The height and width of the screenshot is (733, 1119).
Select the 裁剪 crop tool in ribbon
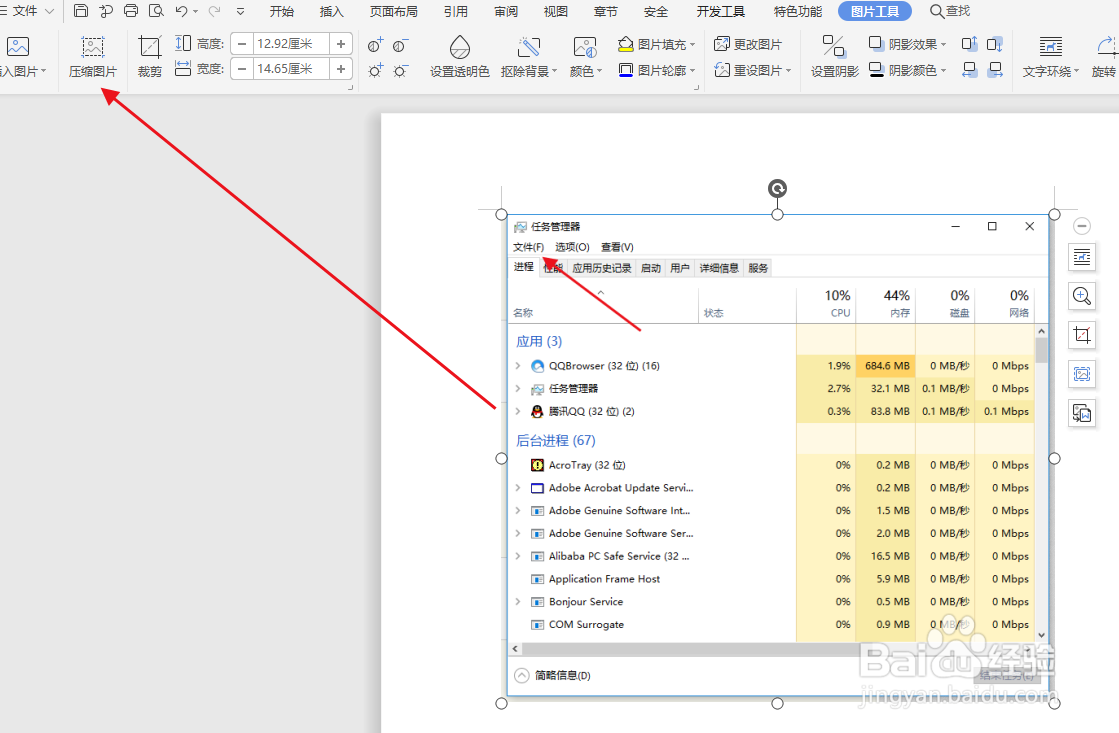[150, 57]
